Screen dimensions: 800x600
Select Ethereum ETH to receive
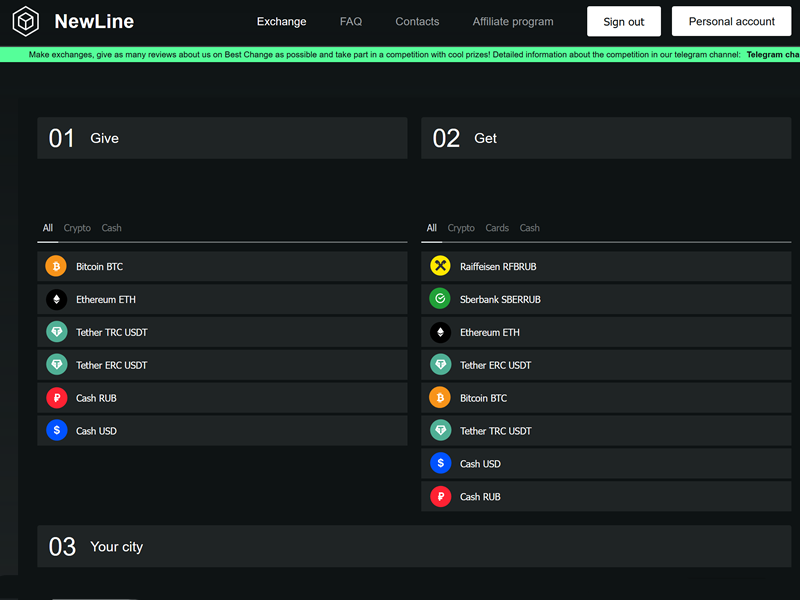coord(606,332)
